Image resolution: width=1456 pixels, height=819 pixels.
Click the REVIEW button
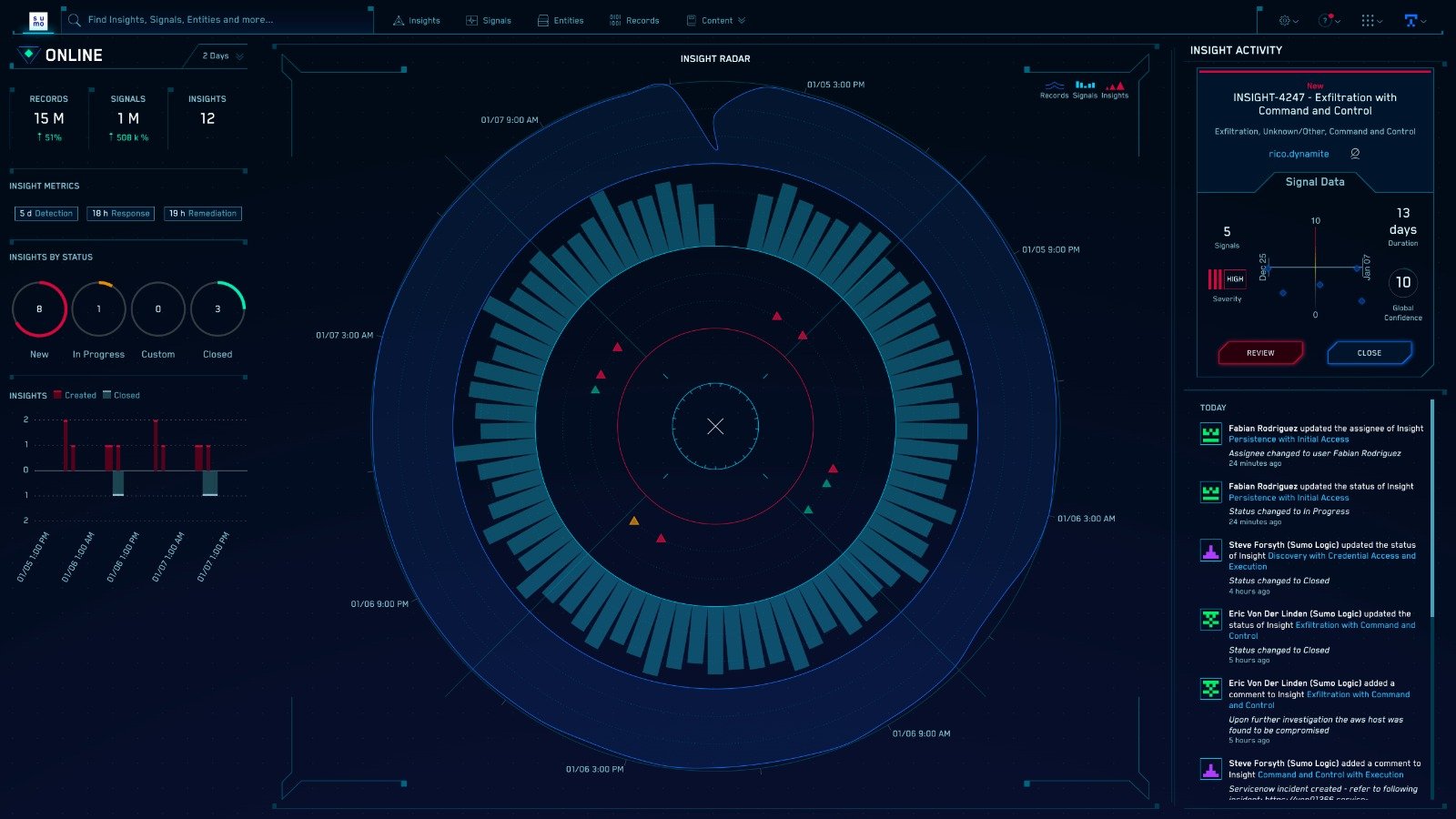(x=1260, y=353)
